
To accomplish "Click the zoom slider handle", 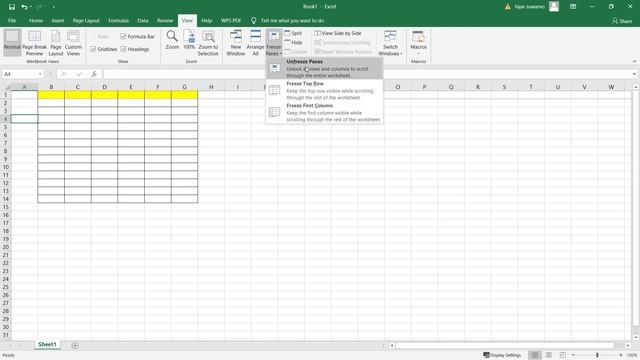I will point(597,355).
